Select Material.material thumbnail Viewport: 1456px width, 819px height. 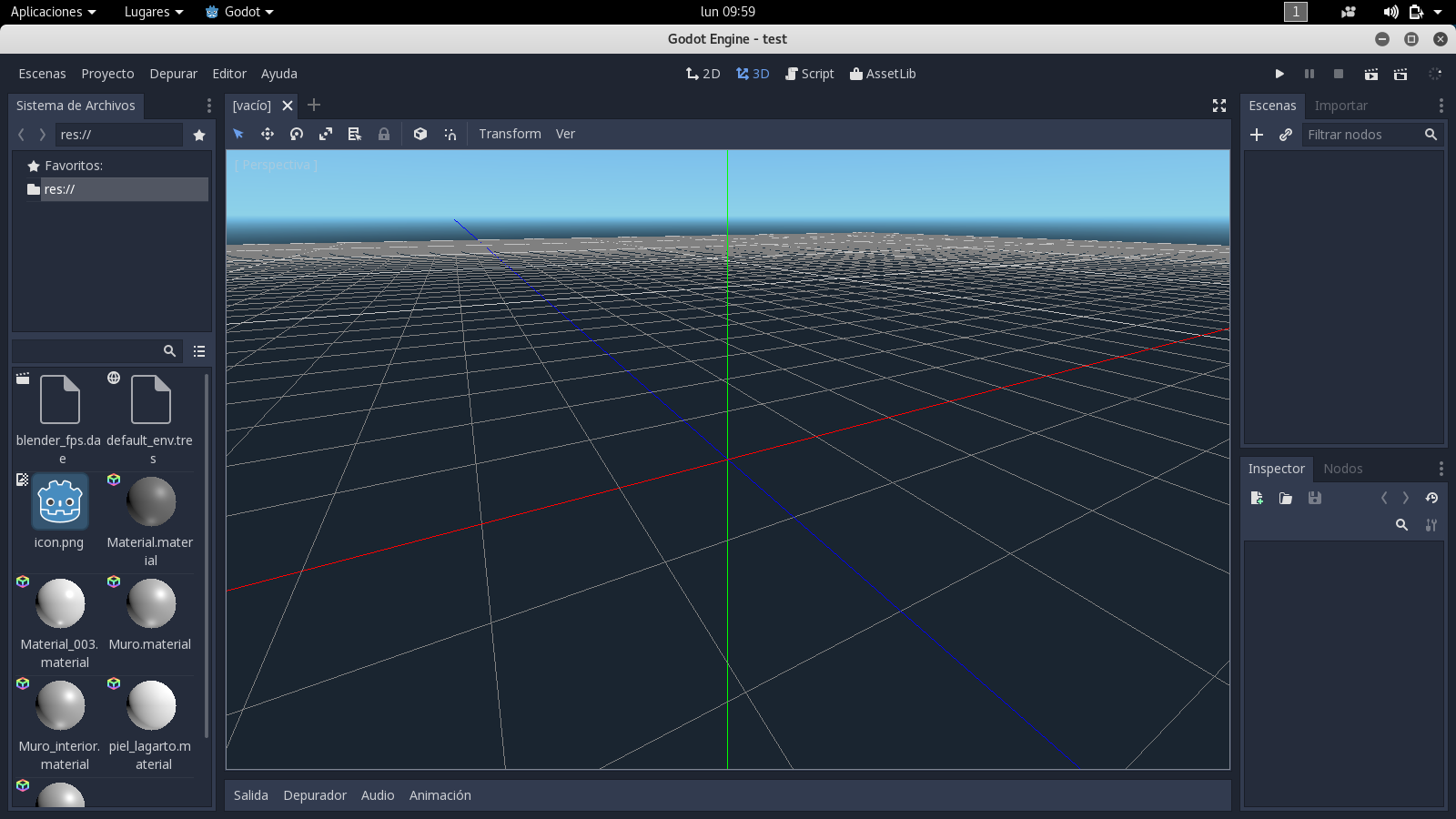(x=151, y=501)
